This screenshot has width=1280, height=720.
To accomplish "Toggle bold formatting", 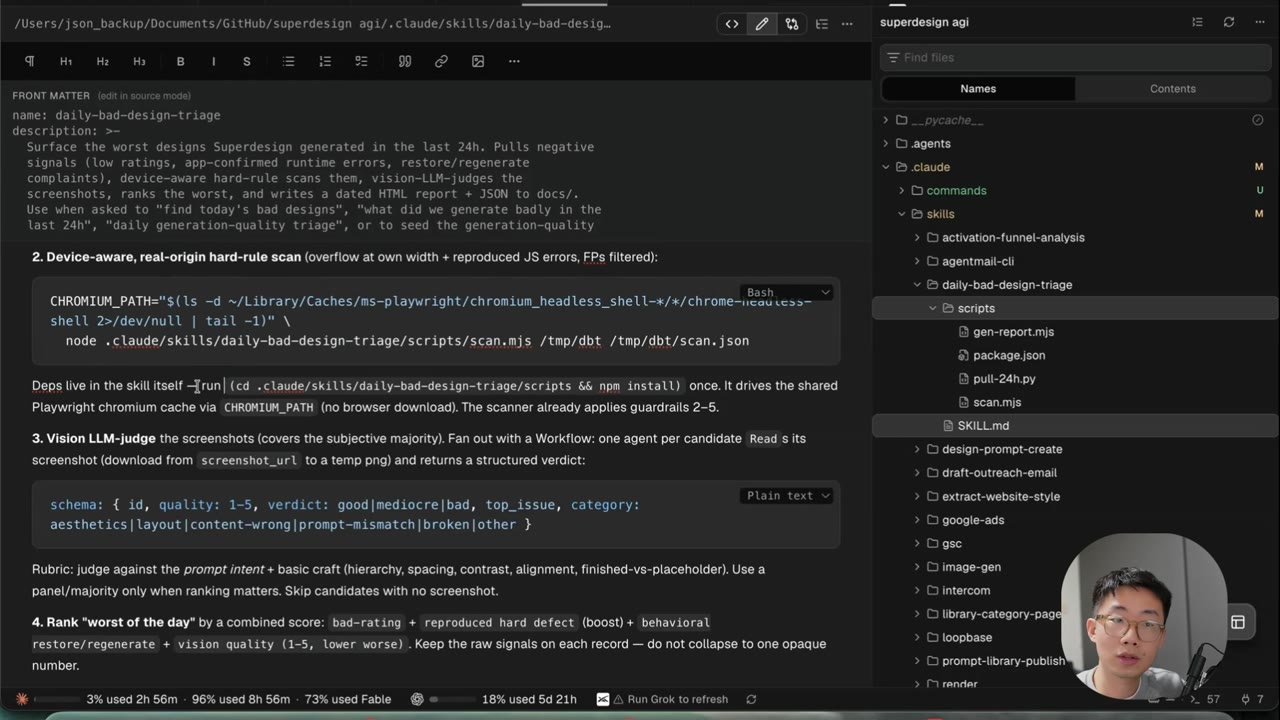I will click(180, 61).
